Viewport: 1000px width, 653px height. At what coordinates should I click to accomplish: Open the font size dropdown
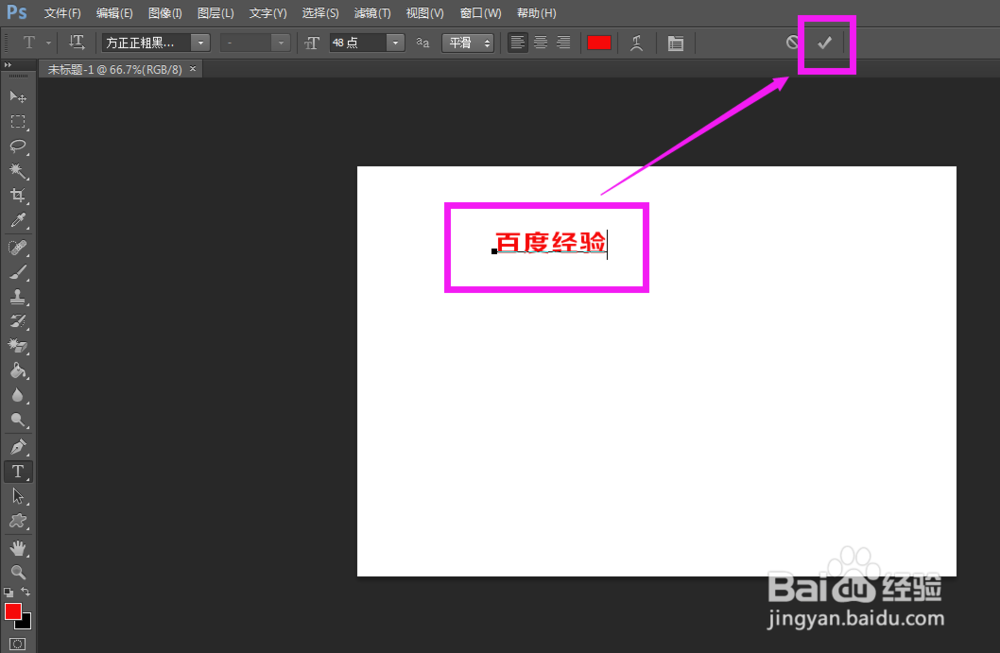[x=393, y=42]
